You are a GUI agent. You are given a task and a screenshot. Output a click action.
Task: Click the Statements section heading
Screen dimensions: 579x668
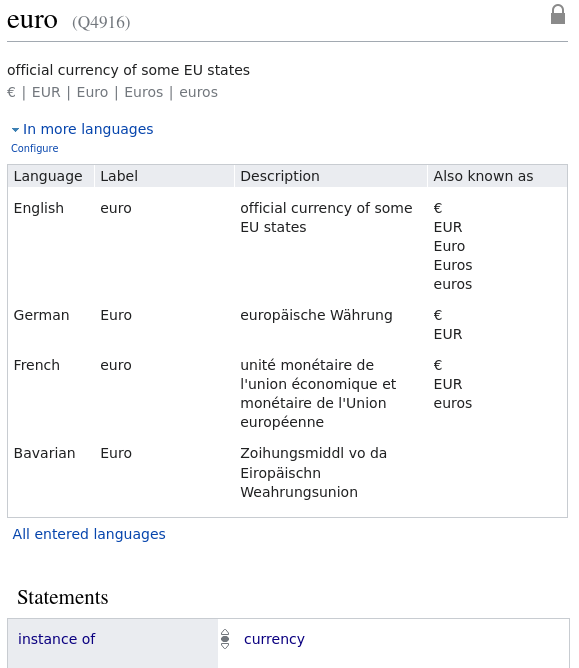pyautogui.click(x=63, y=597)
